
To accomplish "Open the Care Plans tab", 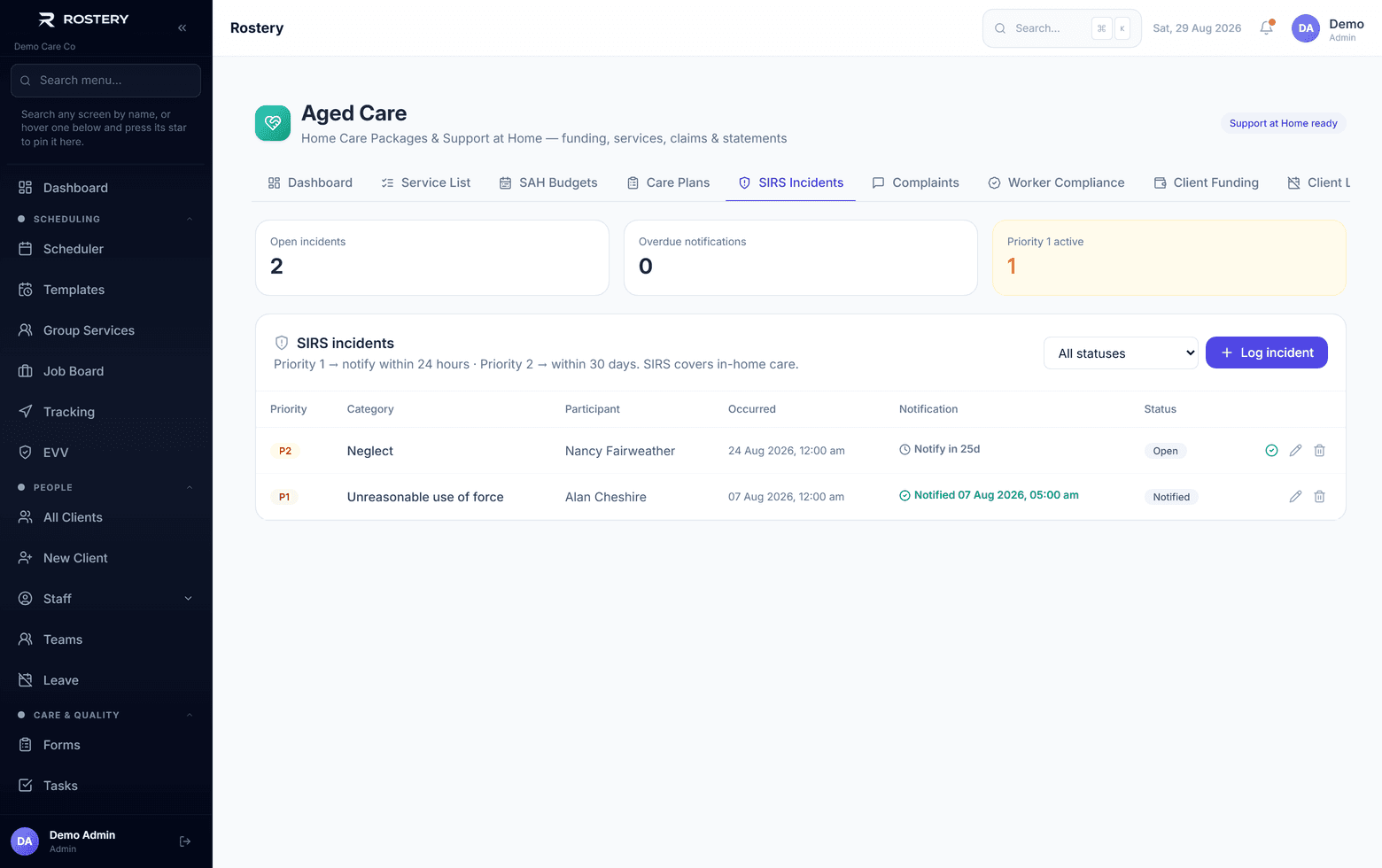I will click(668, 182).
